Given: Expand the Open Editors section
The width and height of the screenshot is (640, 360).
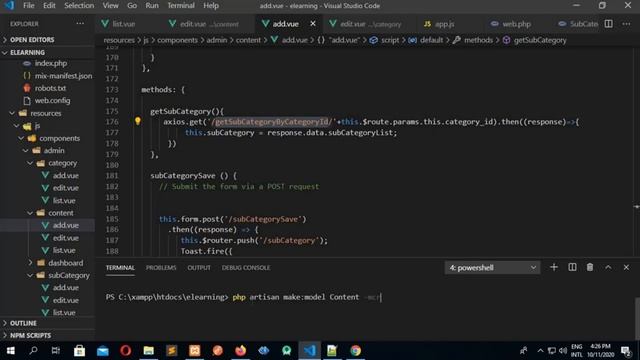Looking at the screenshot, I should point(47,40).
